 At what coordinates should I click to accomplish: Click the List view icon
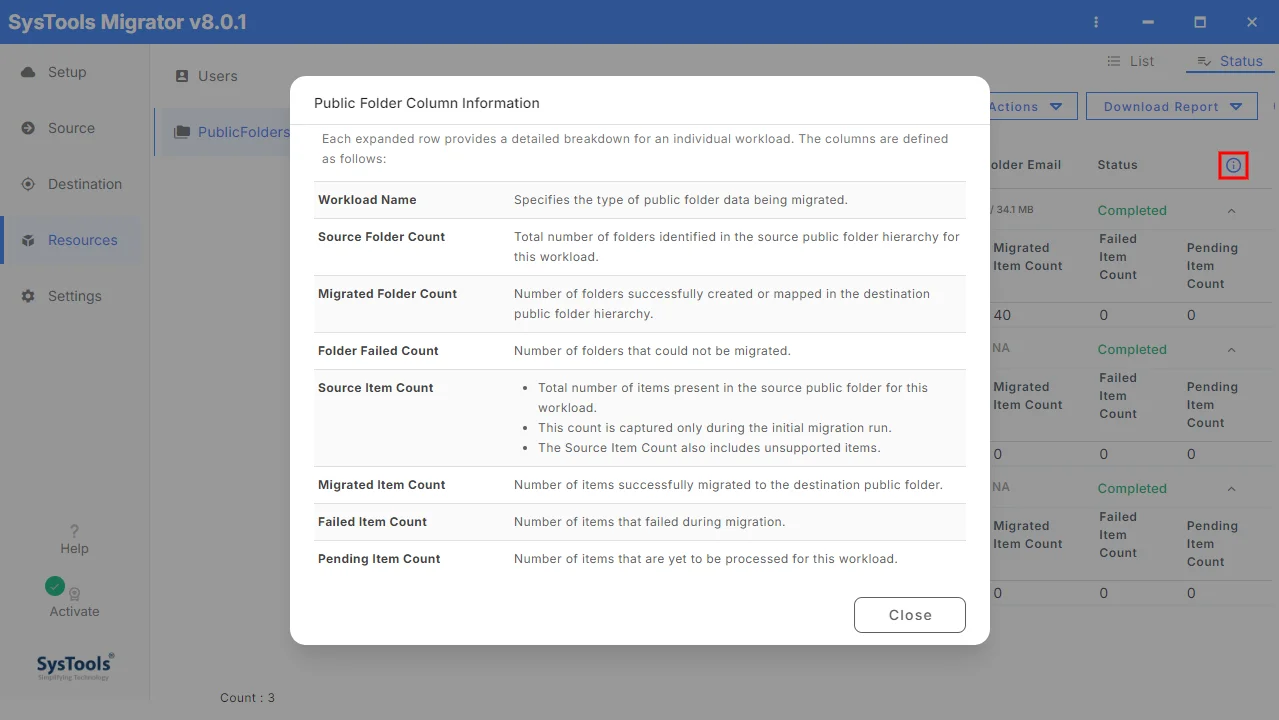1114,61
